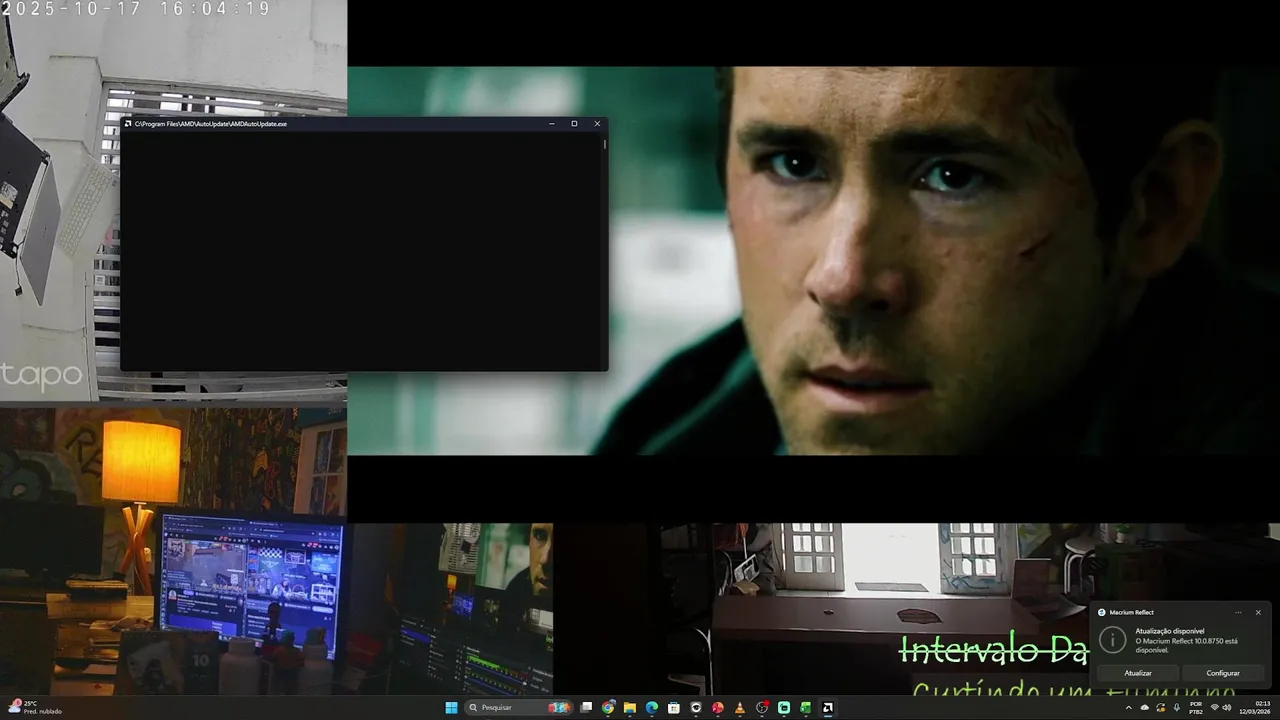Dismiss the Macrium Reflect notification

[x=1258, y=612]
